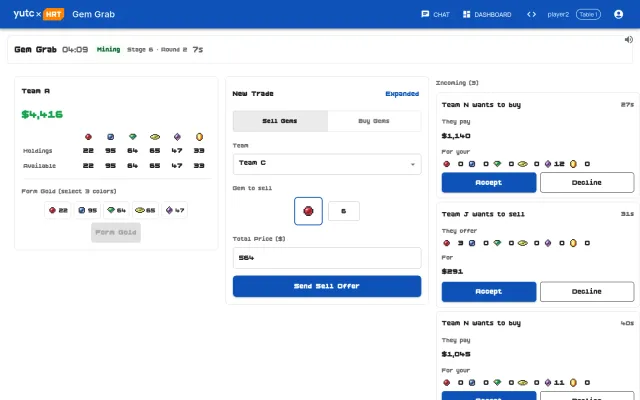The height and width of the screenshot is (400, 640).
Task: Click the gold coin in Team J offer
Action: pos(573,243)
